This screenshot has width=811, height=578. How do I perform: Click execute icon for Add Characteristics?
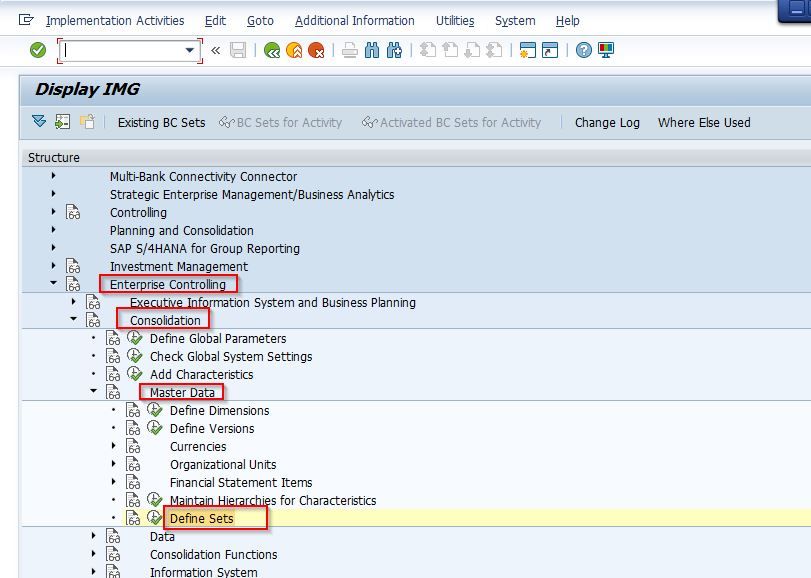coord(134,374)
